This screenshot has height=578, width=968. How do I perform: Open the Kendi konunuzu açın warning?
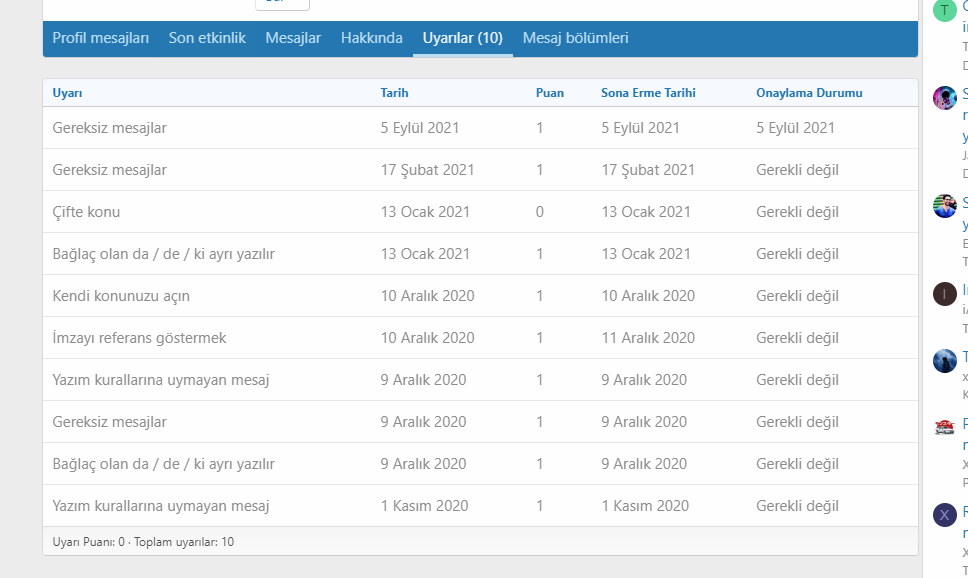121,296
